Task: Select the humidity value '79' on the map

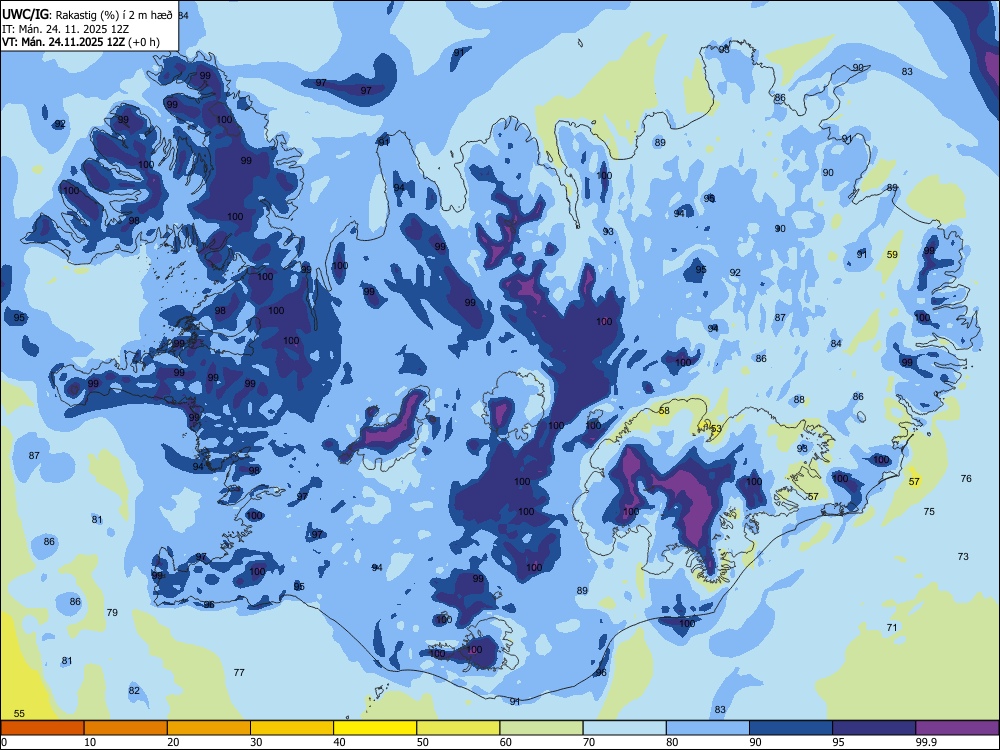Action: tap(112, 612)
